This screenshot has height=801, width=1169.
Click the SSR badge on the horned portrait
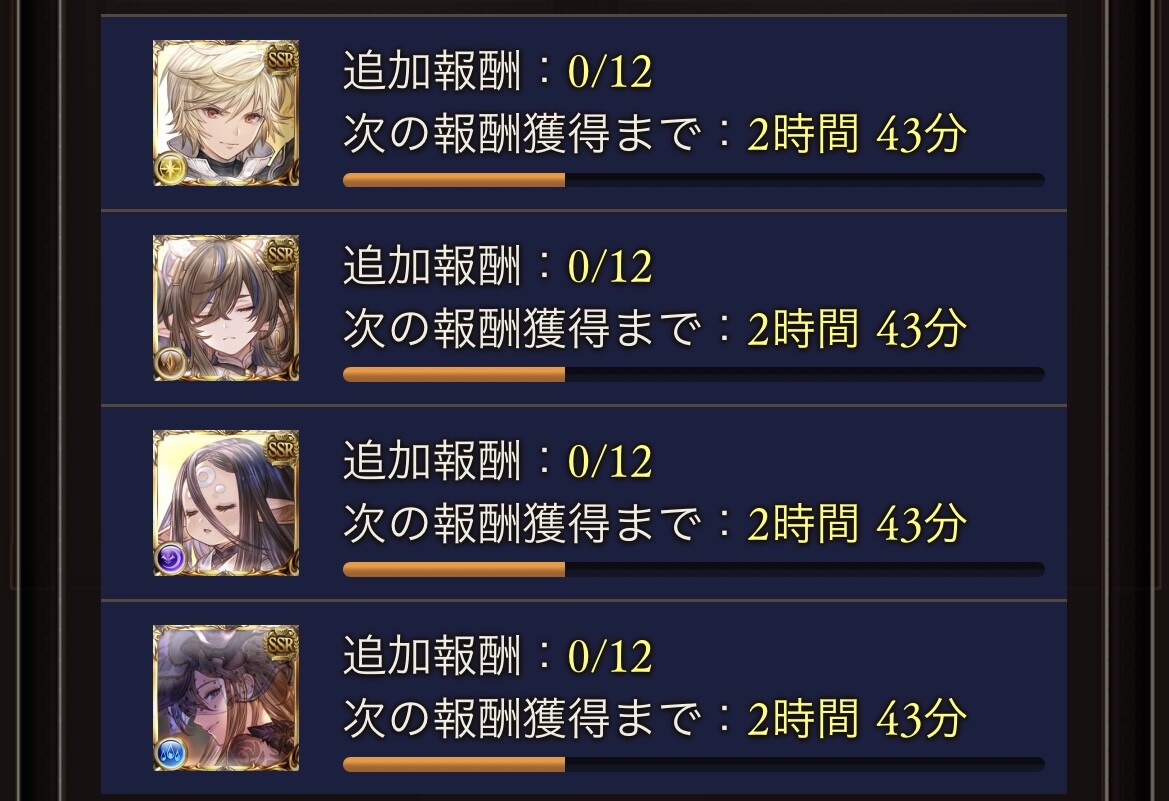point(281,644)
